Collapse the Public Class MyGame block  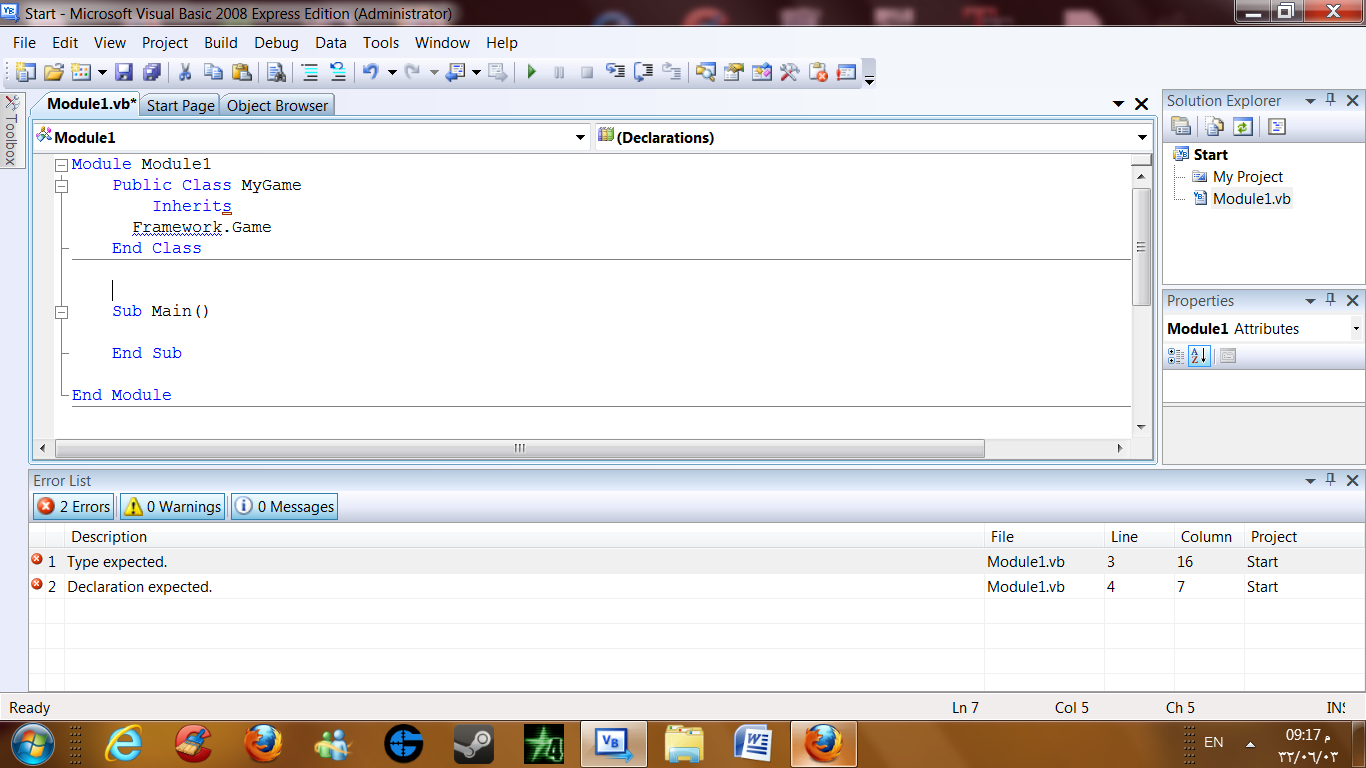(x=61, y=185)
